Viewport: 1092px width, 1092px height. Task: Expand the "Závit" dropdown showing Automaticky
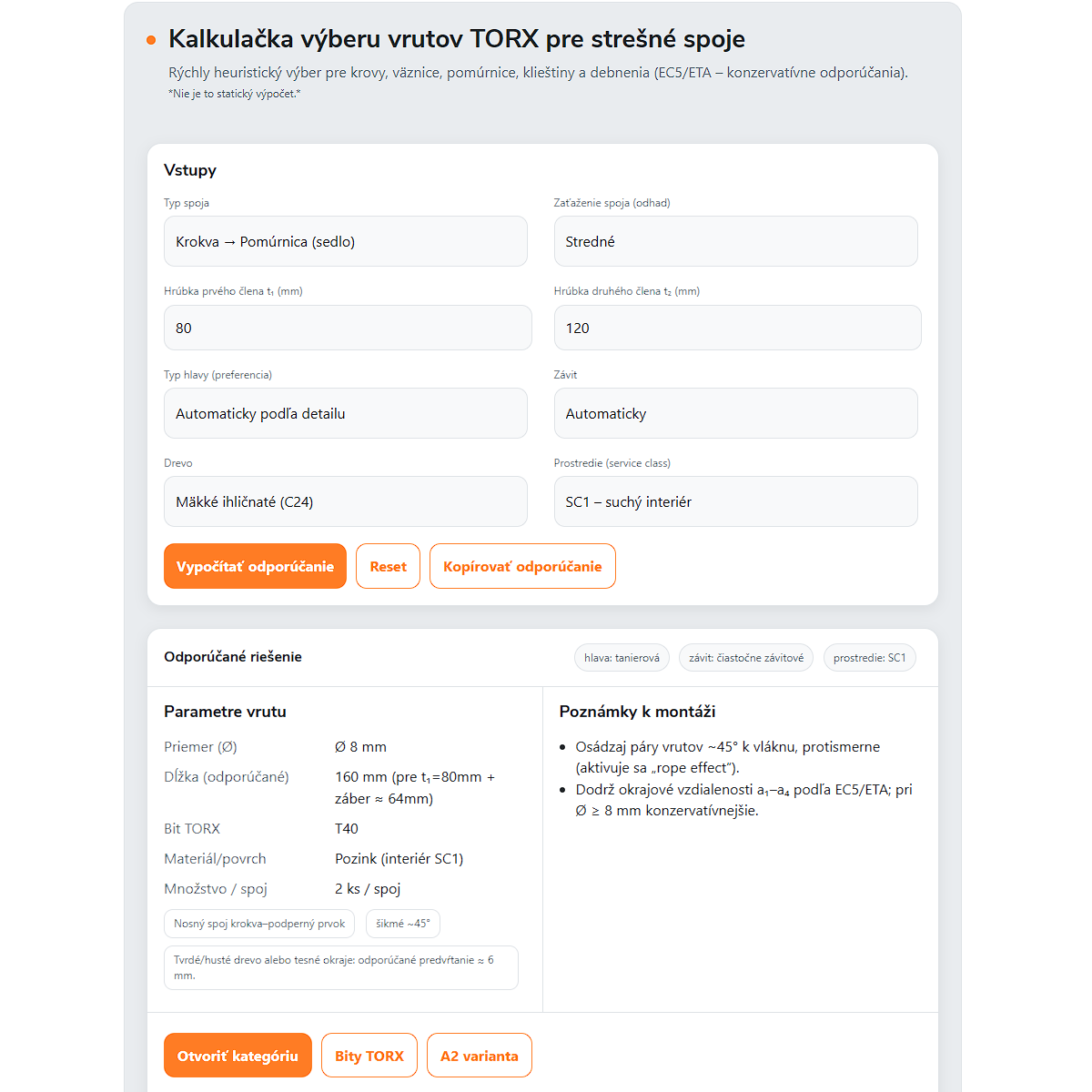735,413
